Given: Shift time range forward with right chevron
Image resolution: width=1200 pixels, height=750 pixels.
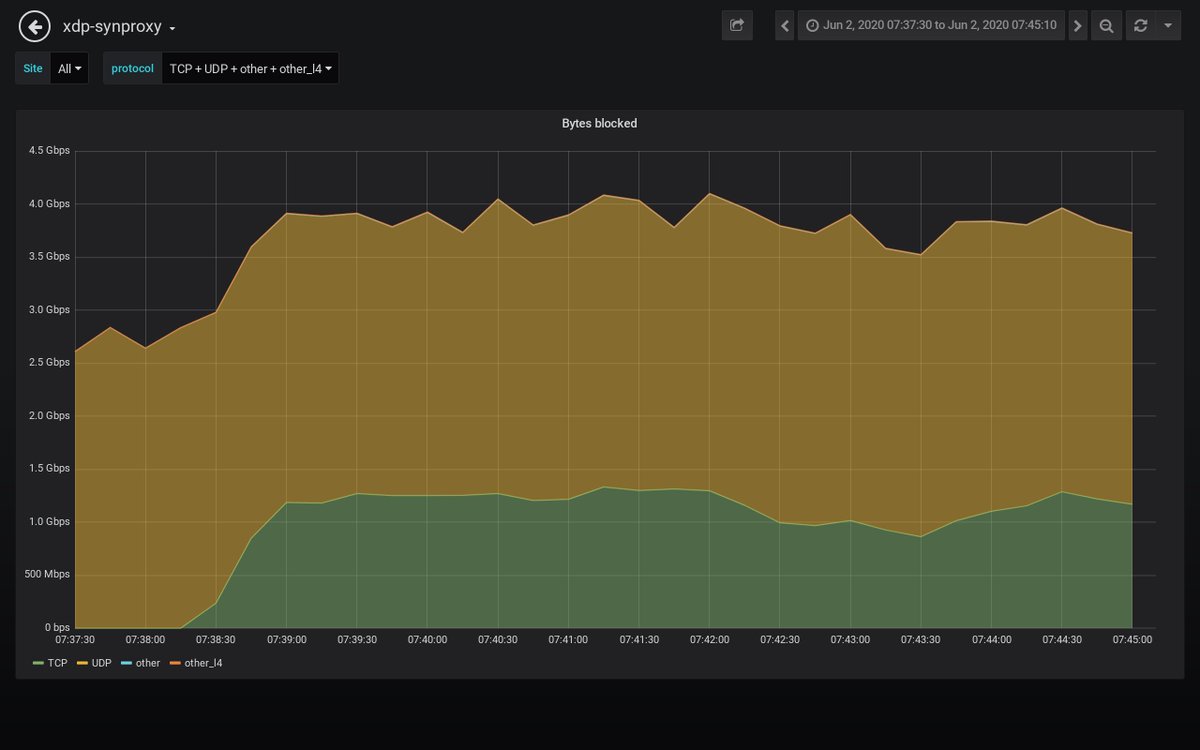Looking at the screenshot, I should pyautogui.click(x=1077, y=25).
